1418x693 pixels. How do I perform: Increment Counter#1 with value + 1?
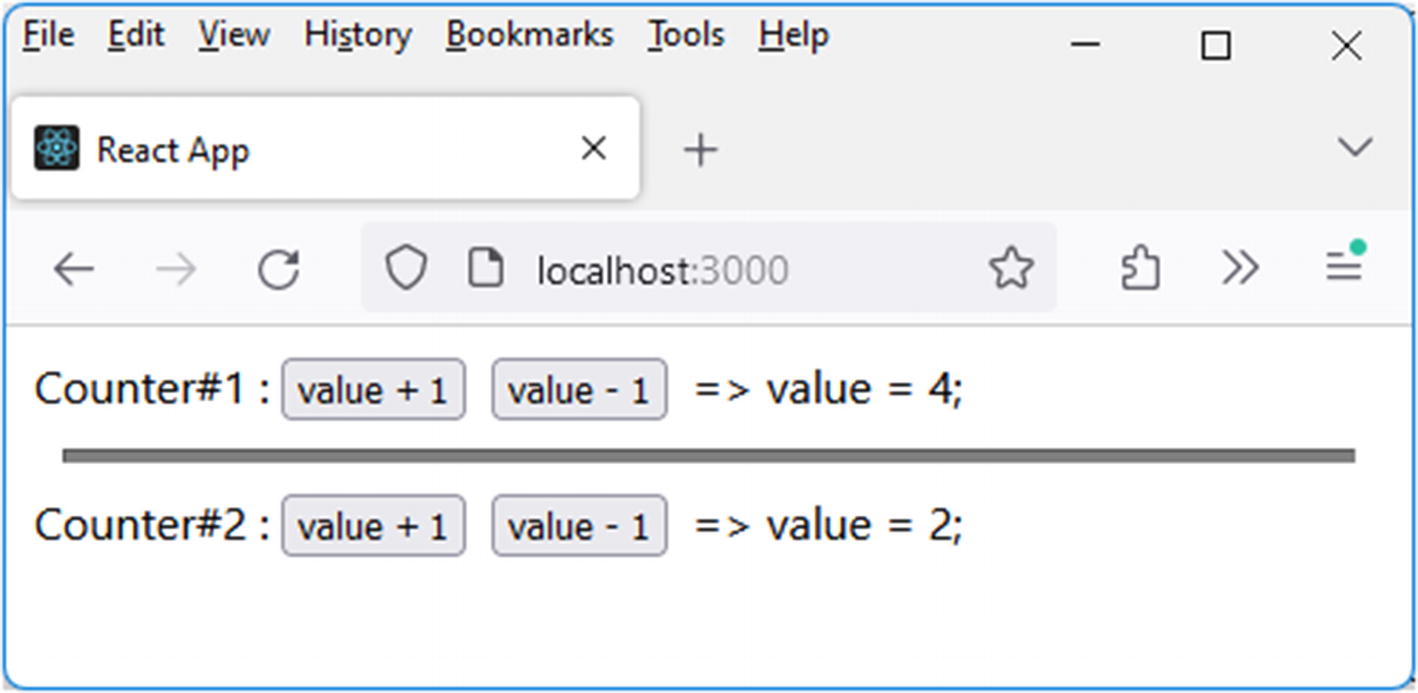pos(373,390)
